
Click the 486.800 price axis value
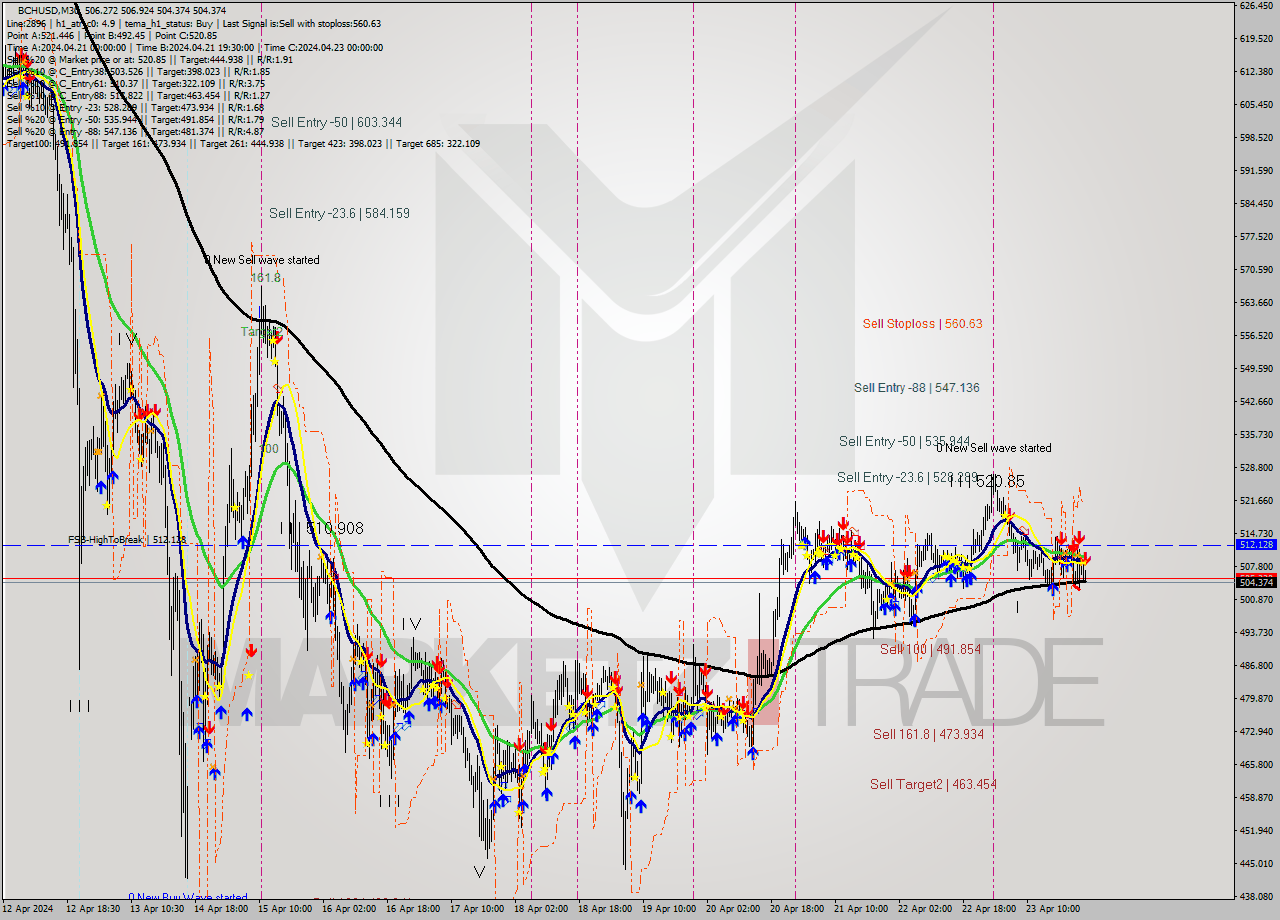1255,665
